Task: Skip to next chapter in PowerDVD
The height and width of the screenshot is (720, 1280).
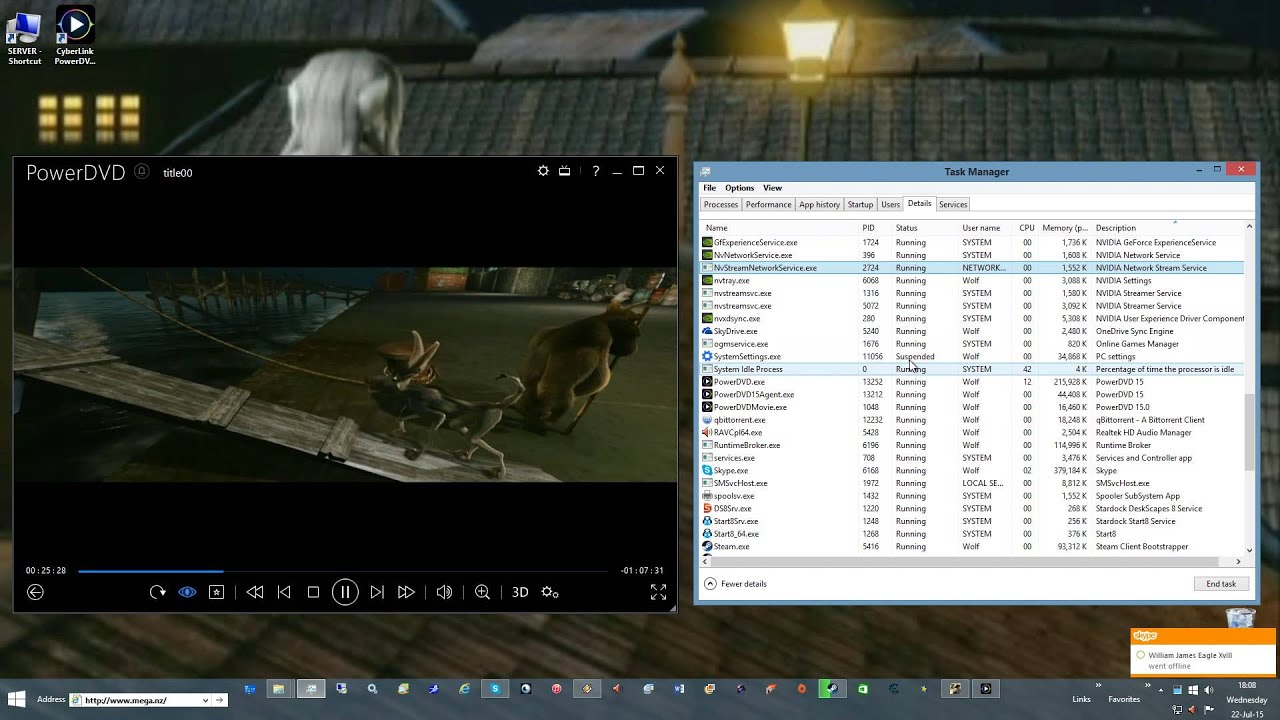Action: tap(377, 592)
